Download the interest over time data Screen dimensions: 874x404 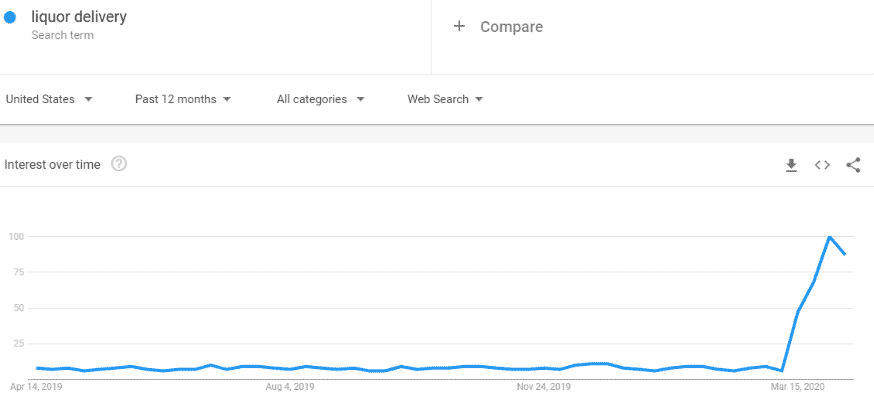pyautogui.click(x=791, y=165)
